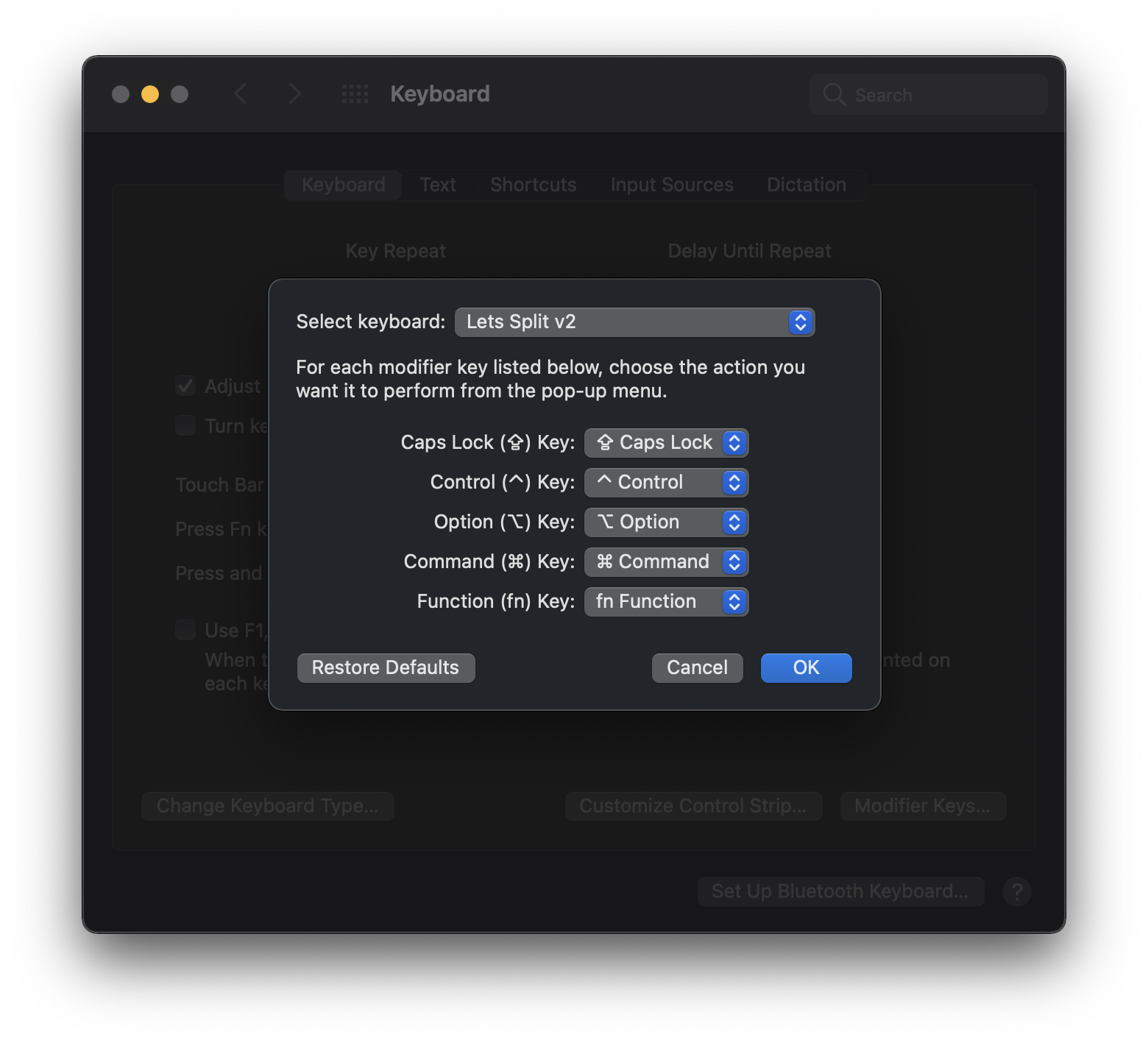Switch to the Input Sources tab
This screenshot has height=1042, width=1148.
tap(672, 185)
